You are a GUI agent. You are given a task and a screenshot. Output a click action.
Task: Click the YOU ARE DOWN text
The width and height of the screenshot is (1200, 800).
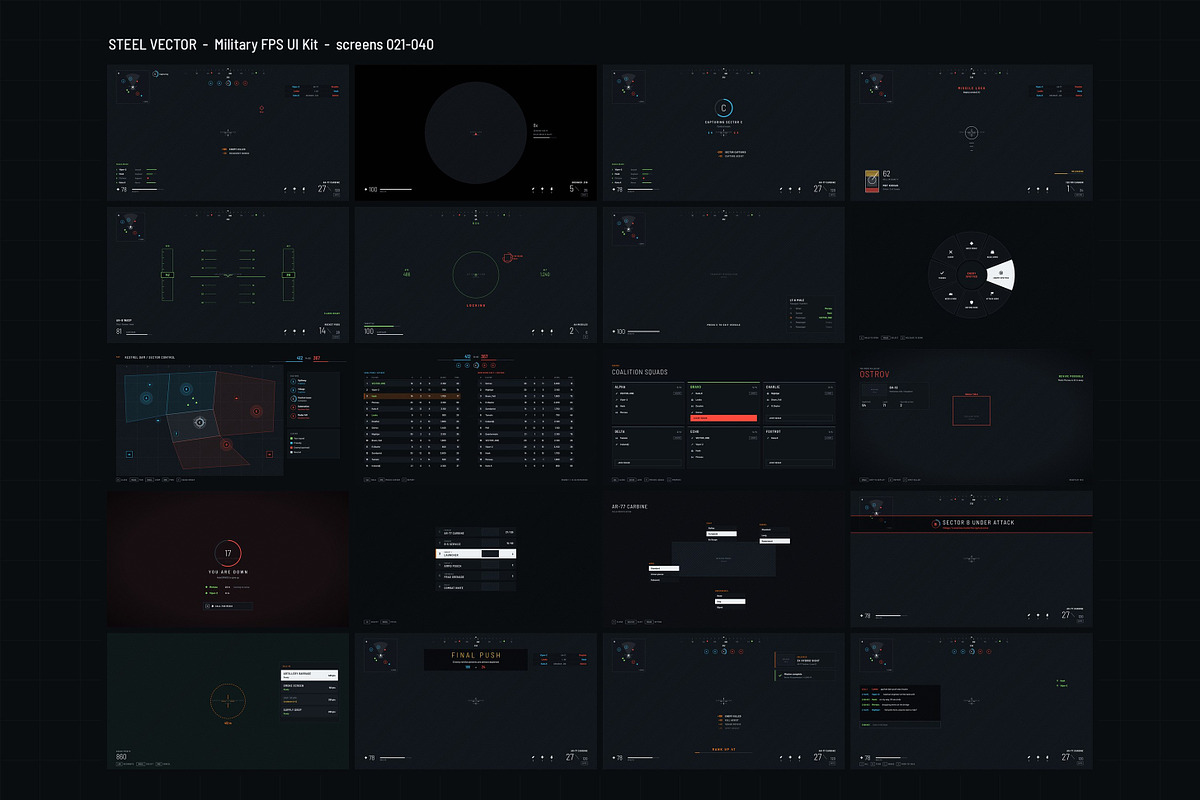click(228, 574)
